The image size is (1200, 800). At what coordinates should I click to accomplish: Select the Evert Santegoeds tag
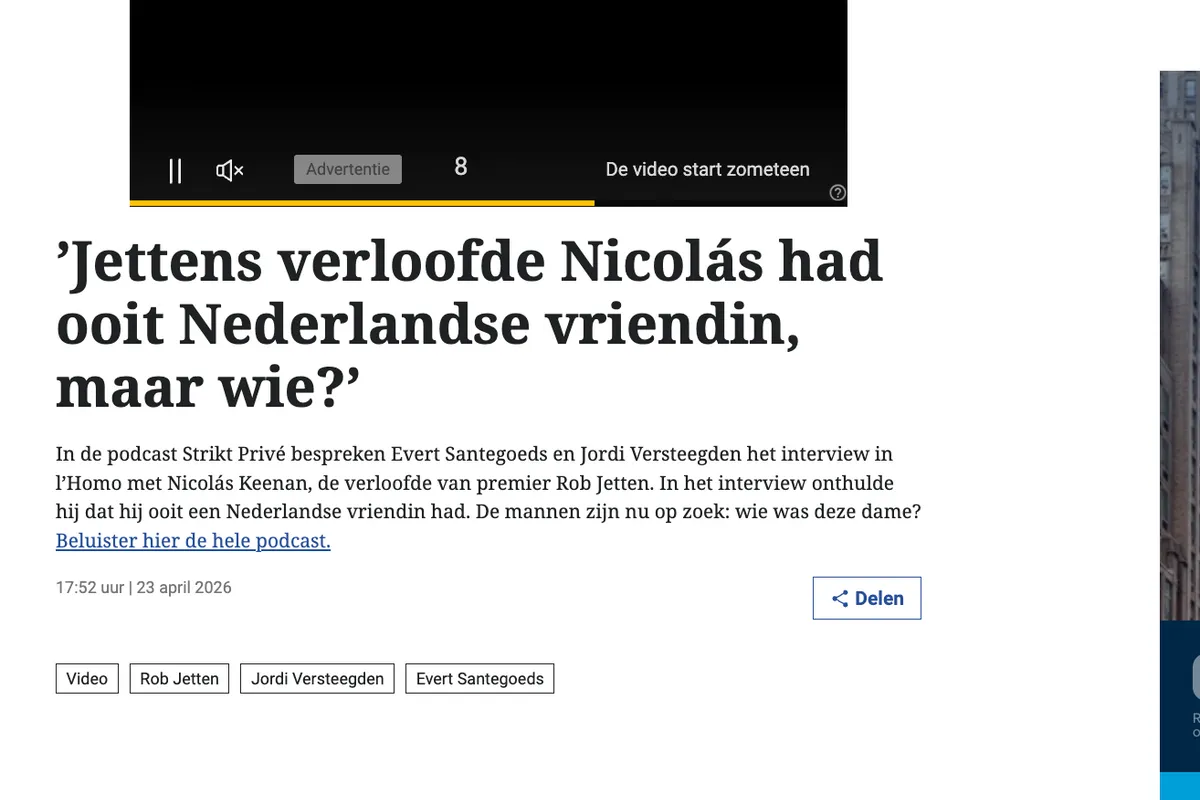click(x=479, y=679)
